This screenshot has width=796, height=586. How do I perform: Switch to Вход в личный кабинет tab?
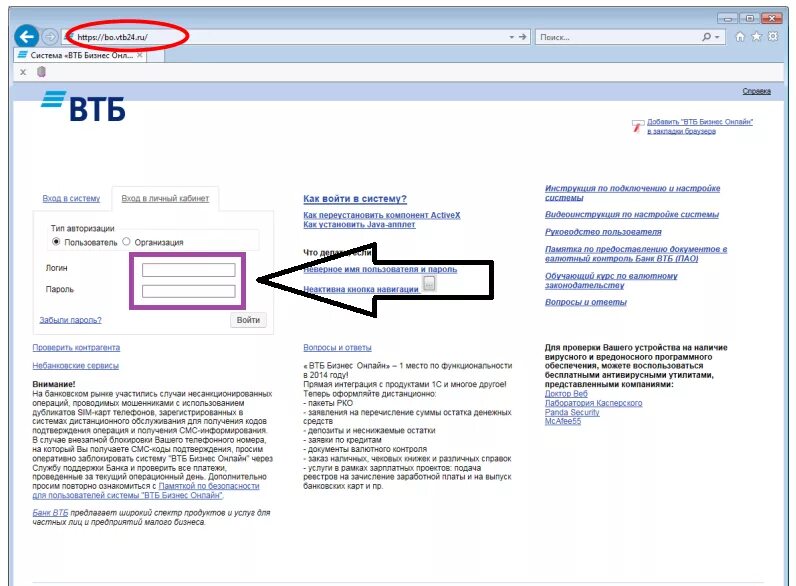pos(165,199)
